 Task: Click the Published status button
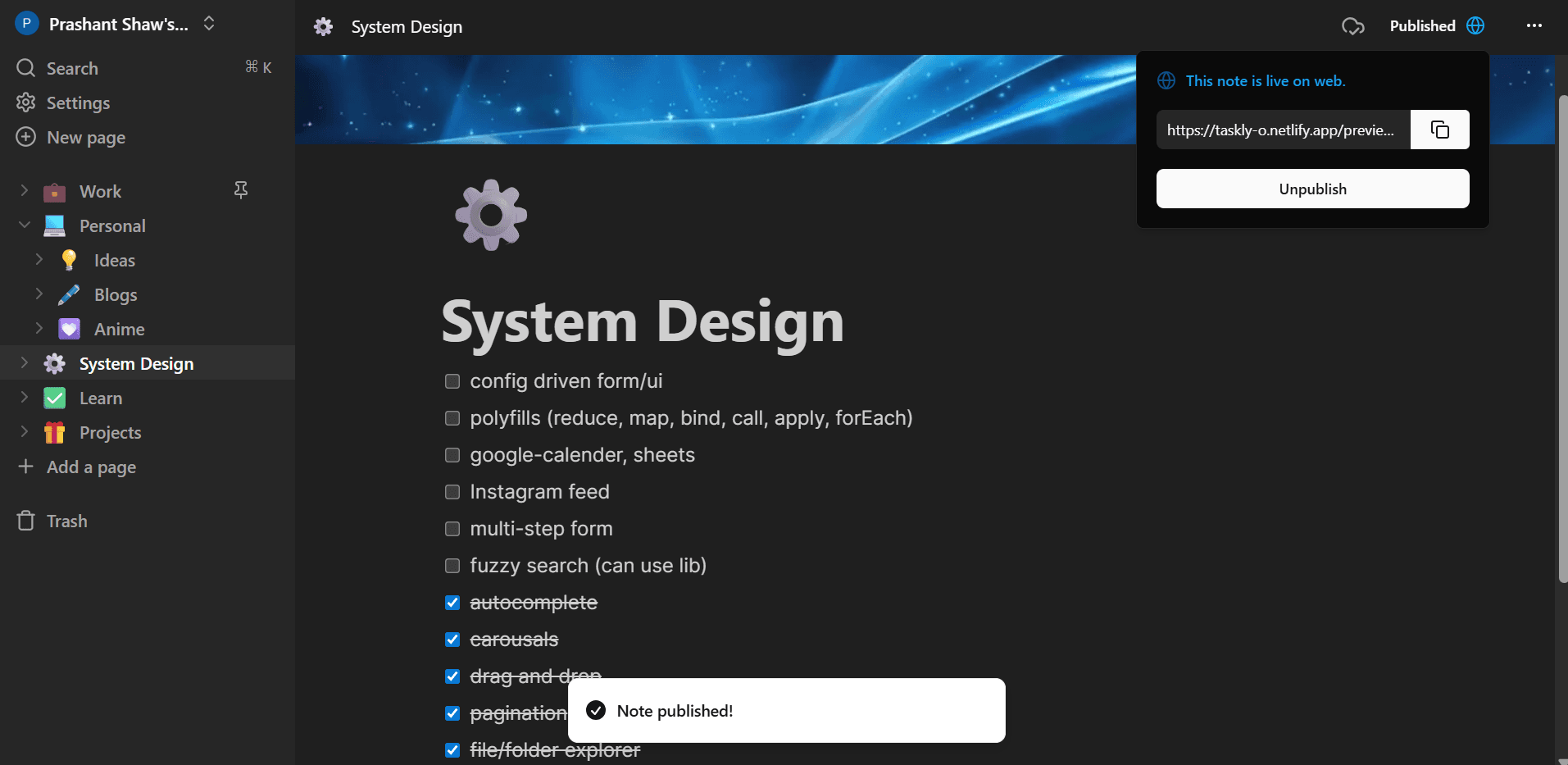click(x=1437, y=25)
